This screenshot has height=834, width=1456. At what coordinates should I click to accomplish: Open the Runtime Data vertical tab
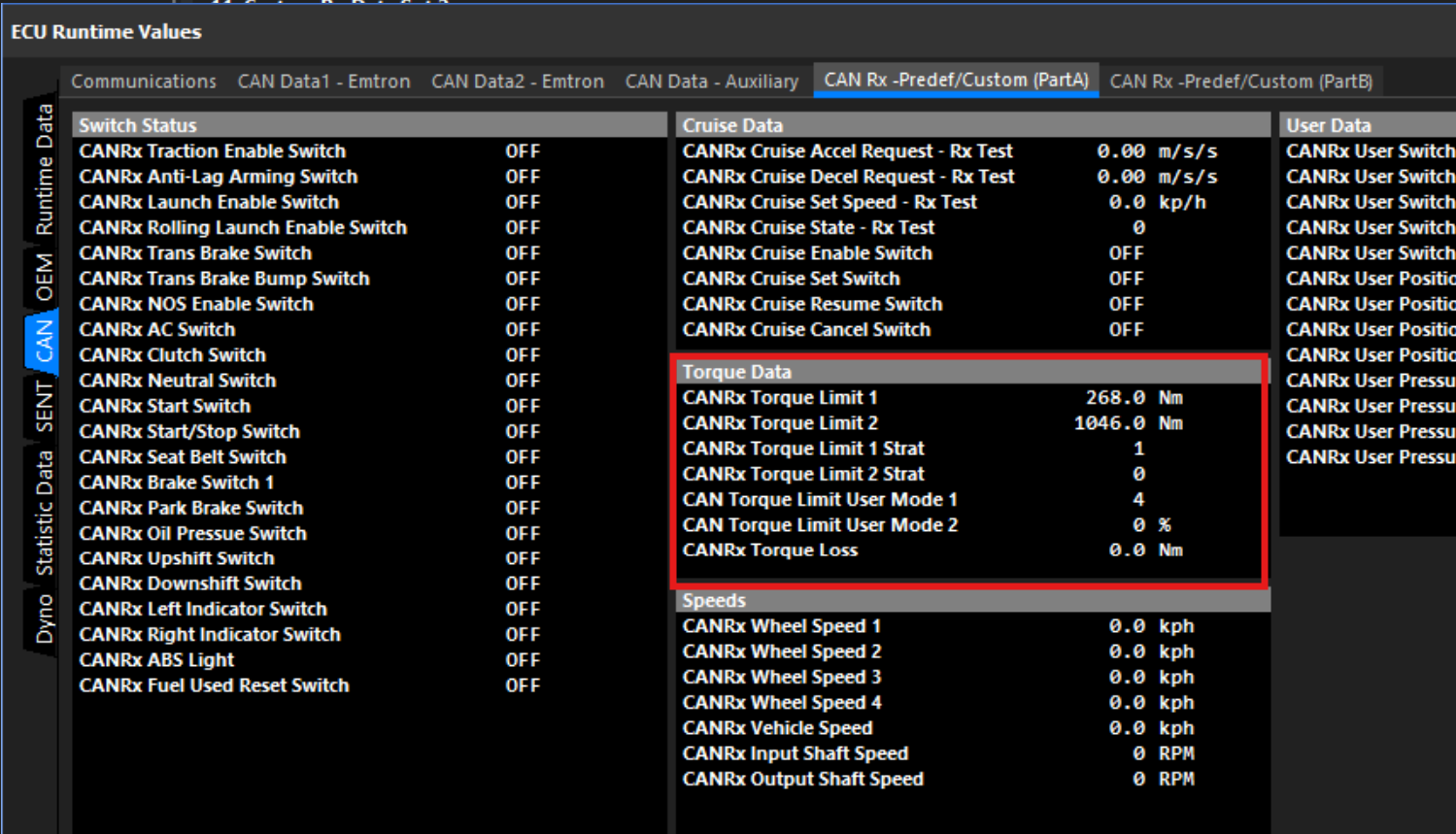(44, 170)
